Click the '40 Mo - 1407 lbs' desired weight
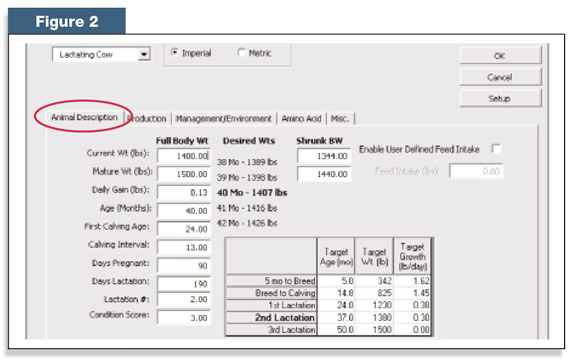The height and width of the screenshot is (363, 575). click(x=252, y=192)
